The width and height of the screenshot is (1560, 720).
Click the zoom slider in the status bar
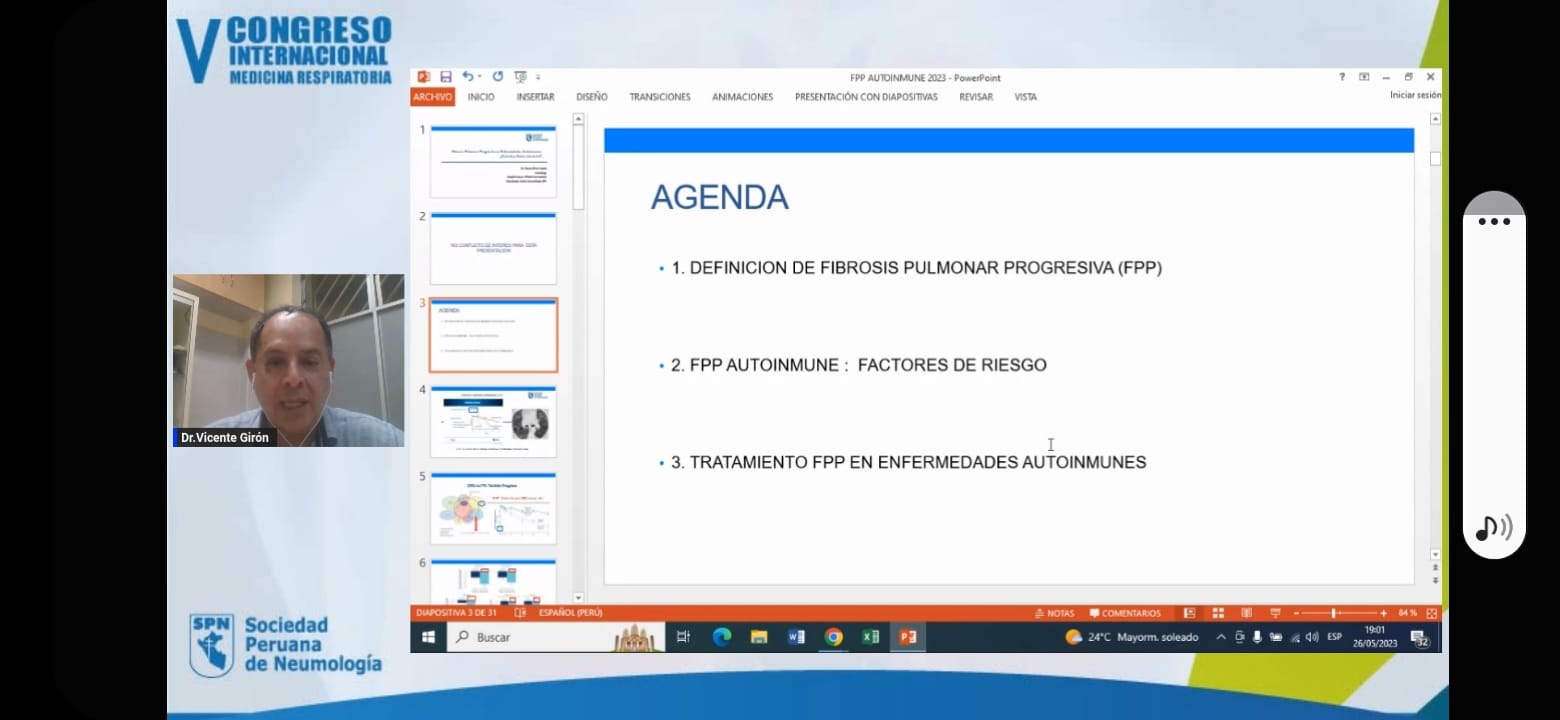tap(1334, 613)
